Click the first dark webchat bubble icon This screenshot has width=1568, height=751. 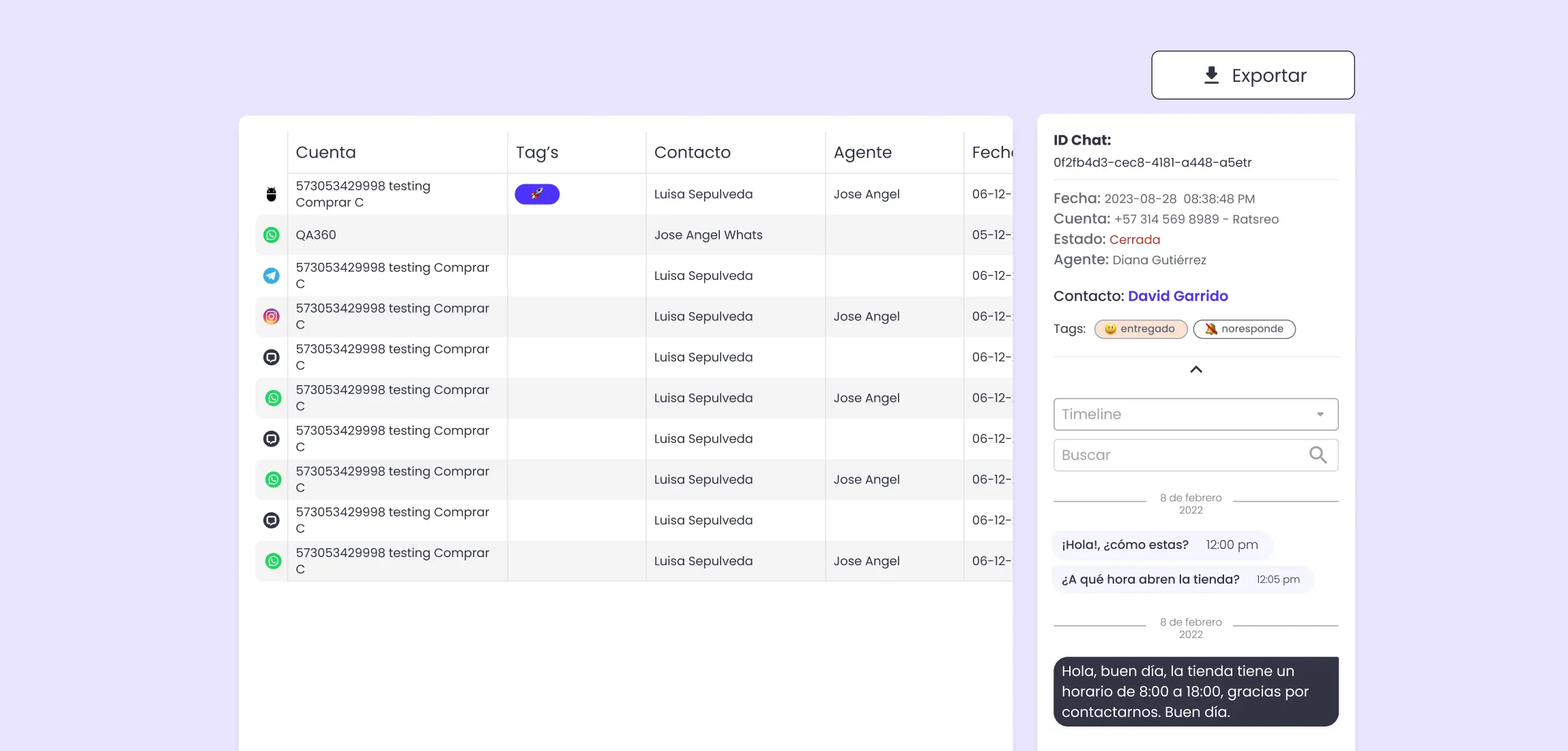click(271, 357)
